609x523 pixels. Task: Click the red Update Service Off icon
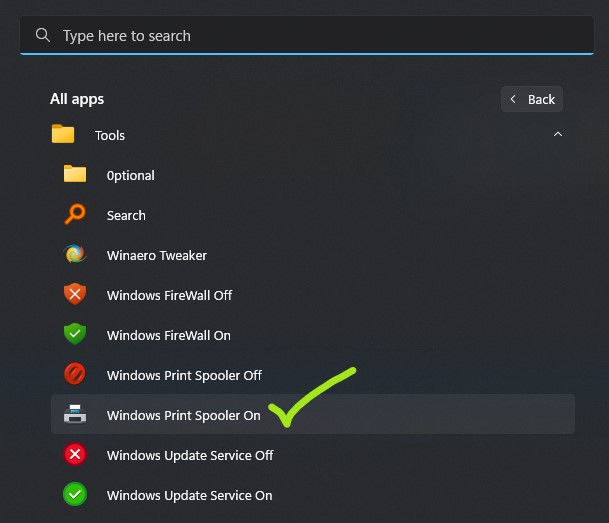[x=75, y=454]
